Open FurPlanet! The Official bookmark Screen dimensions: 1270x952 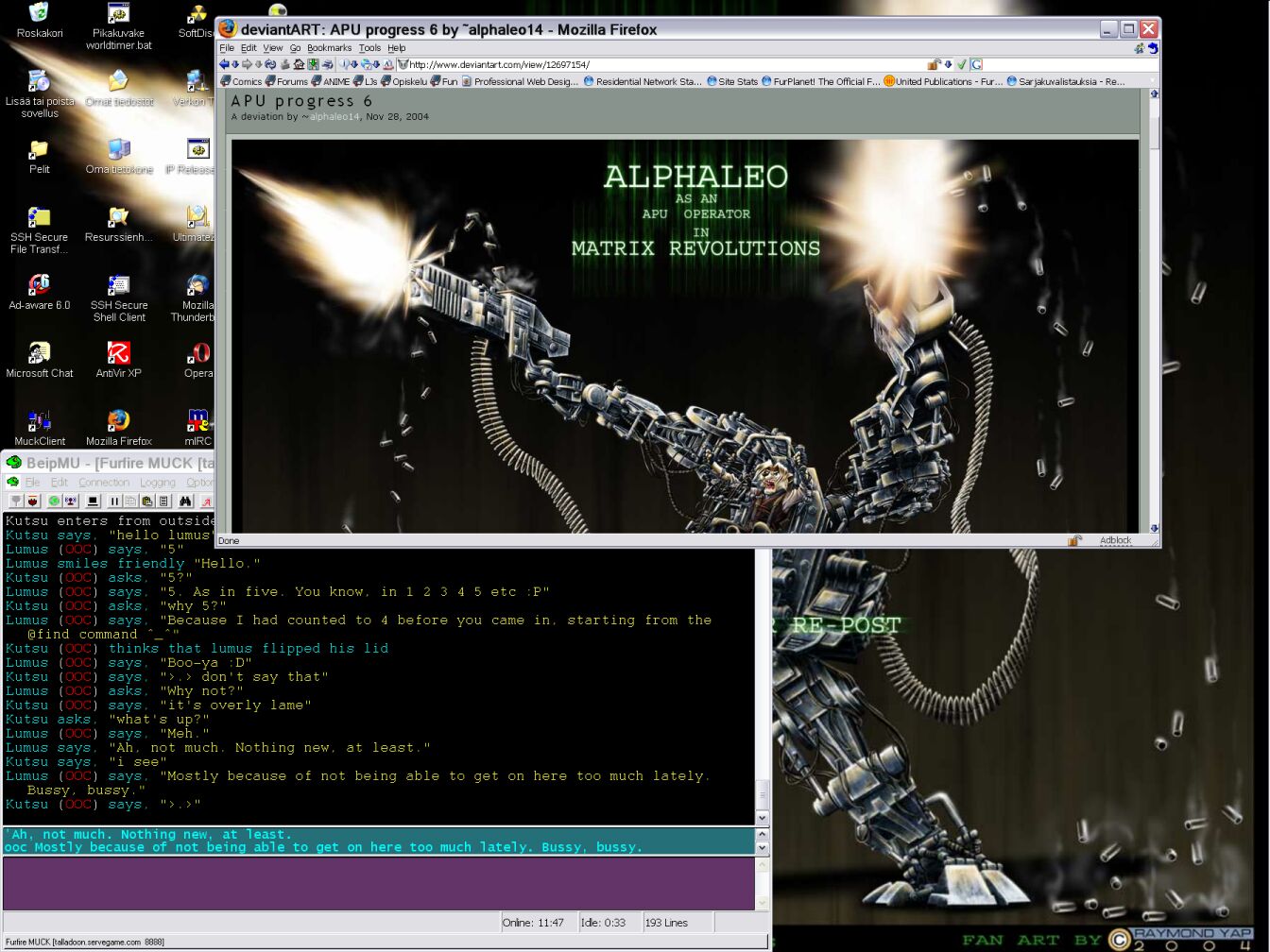(x=820, y=81)
